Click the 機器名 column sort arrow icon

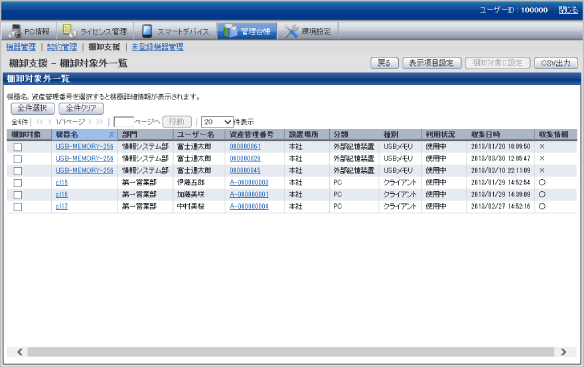point(111,135)
